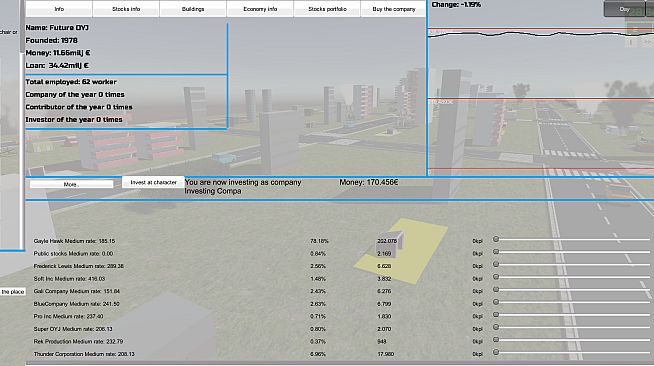Click the left panel scrollbar thumb

22,26
